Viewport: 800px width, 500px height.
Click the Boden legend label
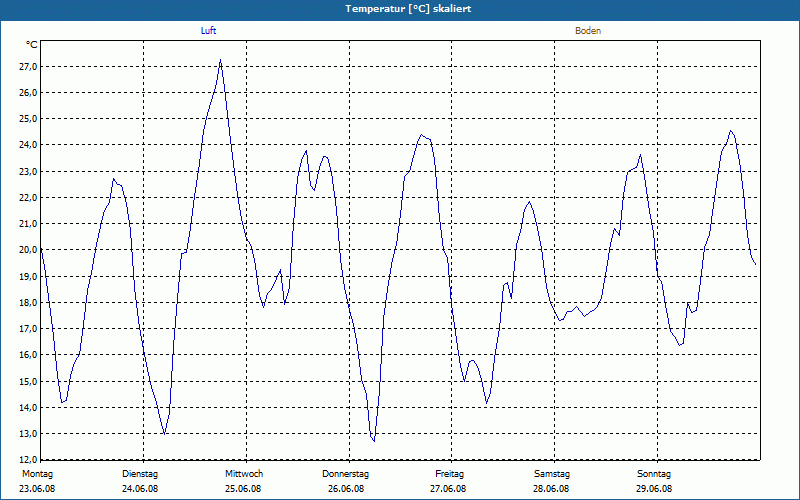pyautogui.click(x=588, y=31)
